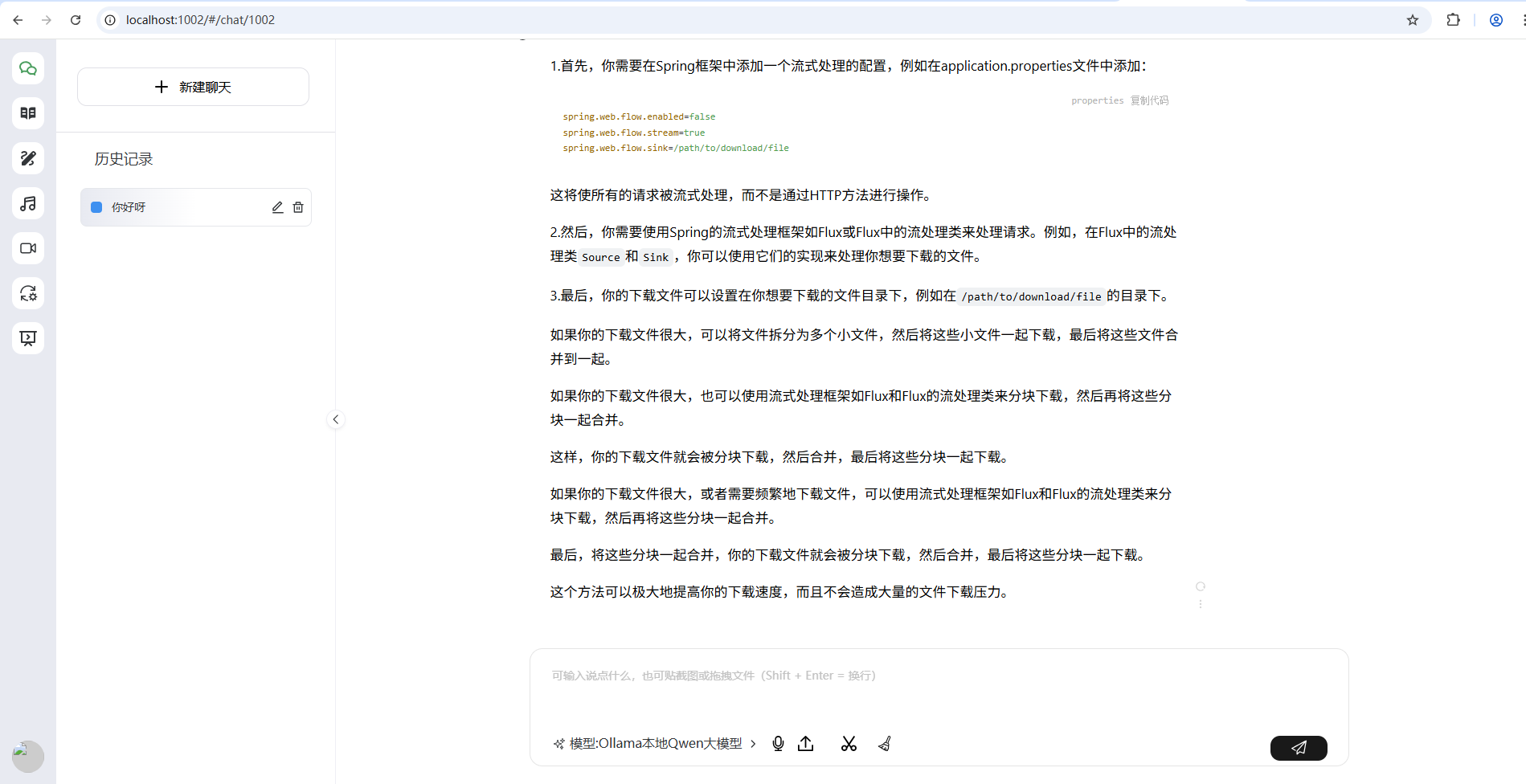
Task: Open the music note section
Action: click(x=28, y=203)
